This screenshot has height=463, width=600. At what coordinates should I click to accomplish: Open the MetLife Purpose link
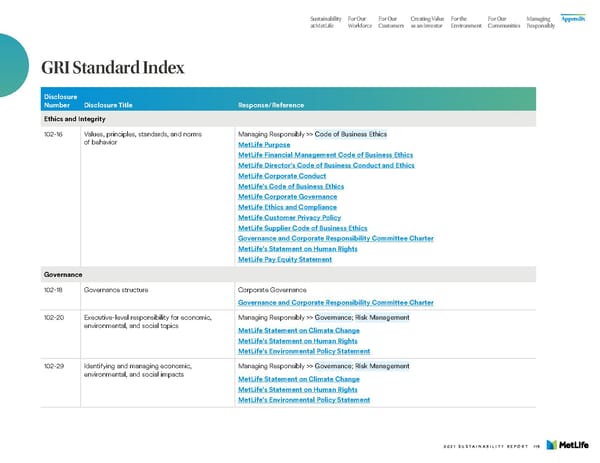click(272, 144)
